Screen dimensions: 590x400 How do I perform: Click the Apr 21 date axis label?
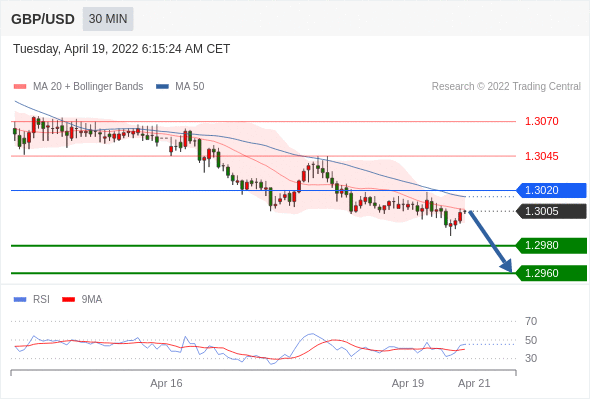point(474,383)
